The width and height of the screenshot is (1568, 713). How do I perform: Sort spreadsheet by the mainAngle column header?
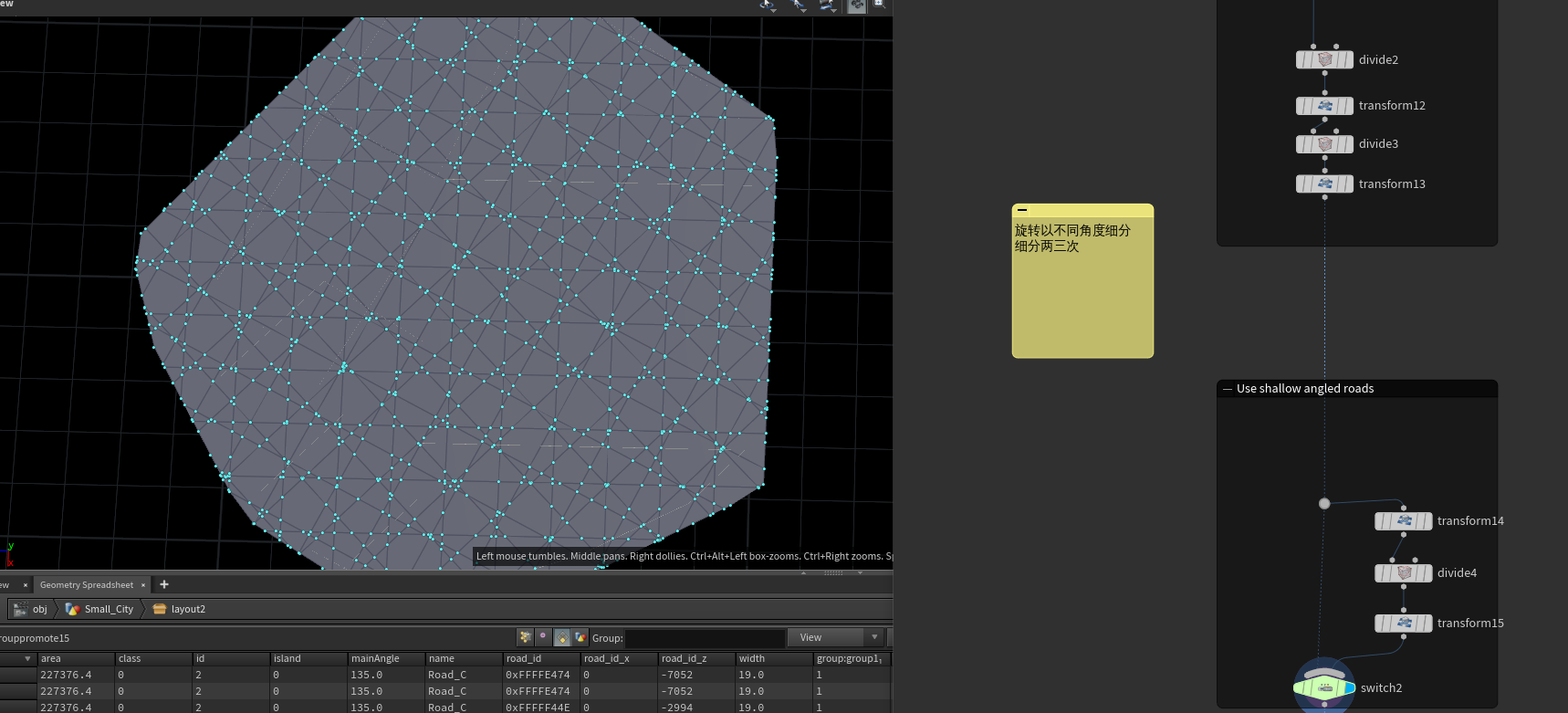tap(375, 658)
